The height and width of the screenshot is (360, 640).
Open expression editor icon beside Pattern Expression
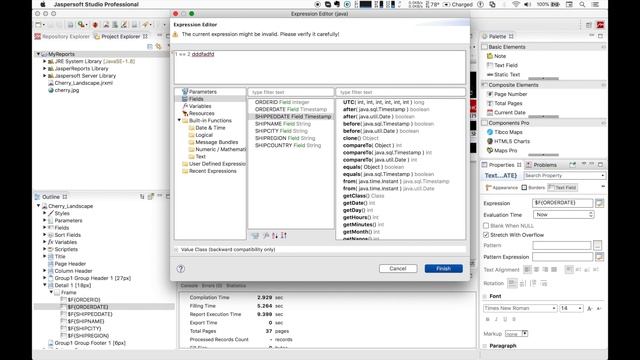pos(599,257)
